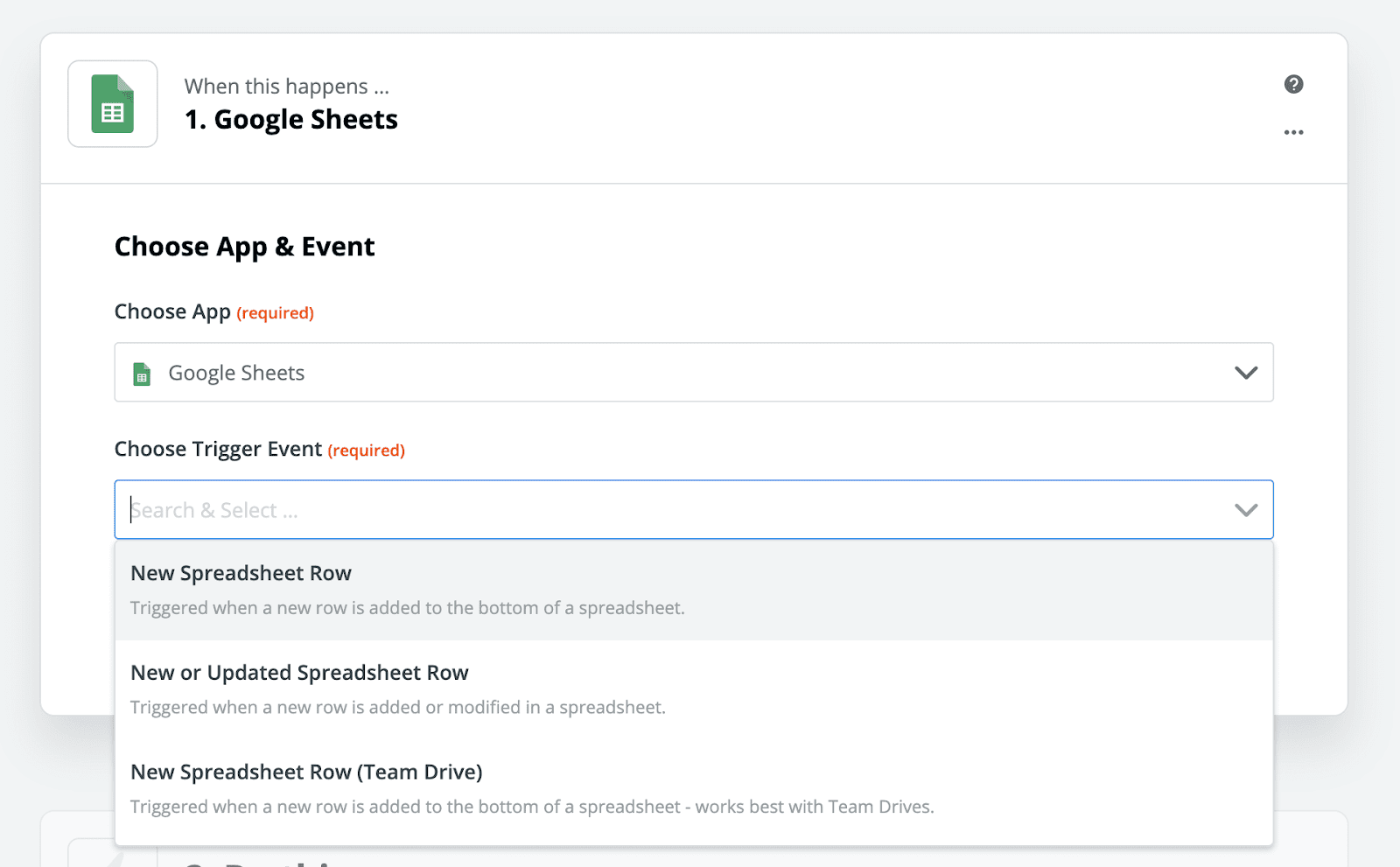Screen dimensions: 1400x867
Task: Focus the Search & Select trigger field
Action: click(x=694, y=509)
